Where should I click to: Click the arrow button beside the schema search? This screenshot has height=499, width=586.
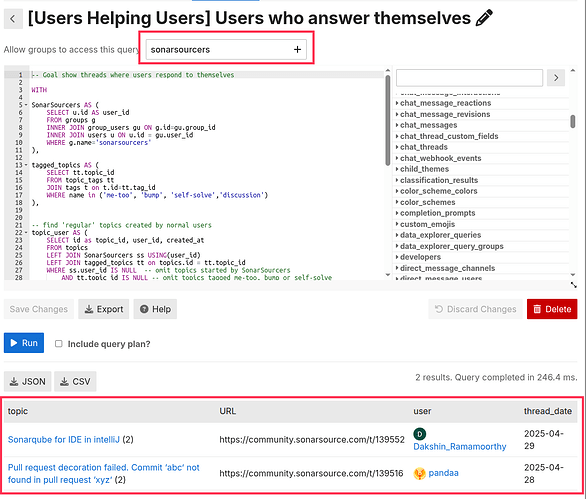click(x=556, y=78)
